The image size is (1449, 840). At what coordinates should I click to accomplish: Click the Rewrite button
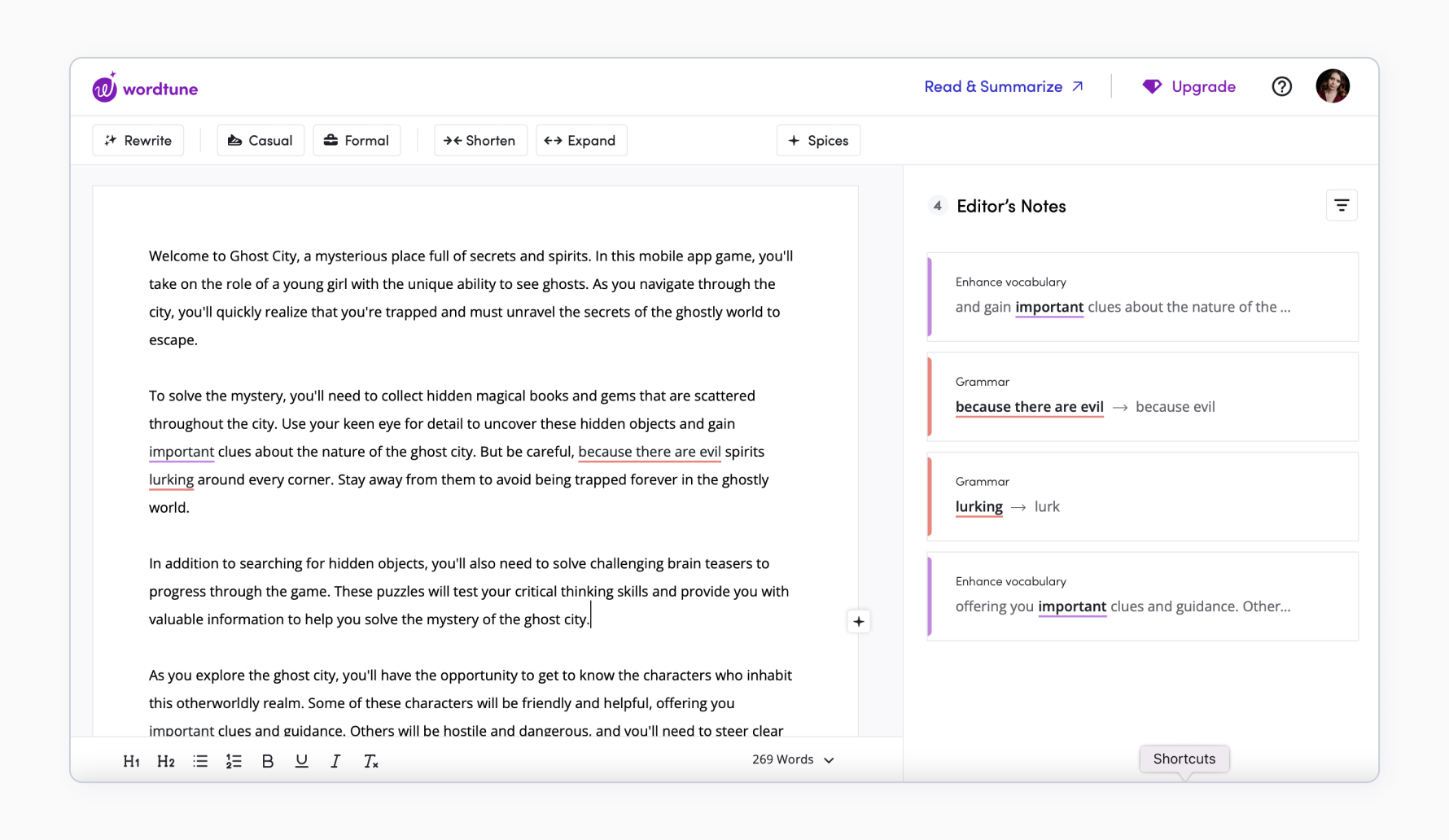[138, 141]
